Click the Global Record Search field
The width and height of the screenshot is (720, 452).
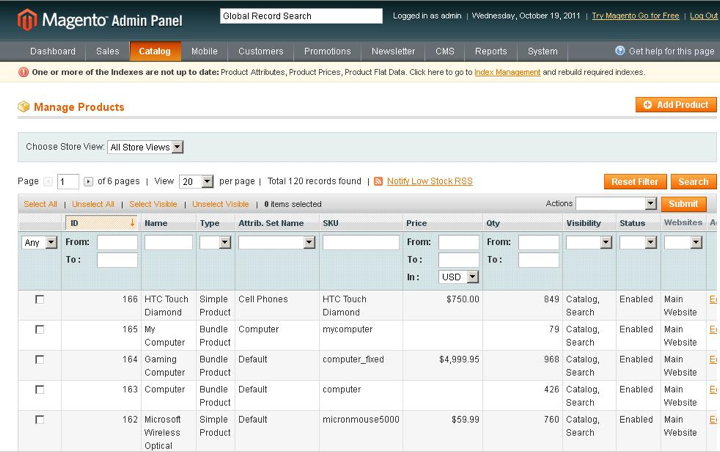pyautogui.click(x=301, y=16)
